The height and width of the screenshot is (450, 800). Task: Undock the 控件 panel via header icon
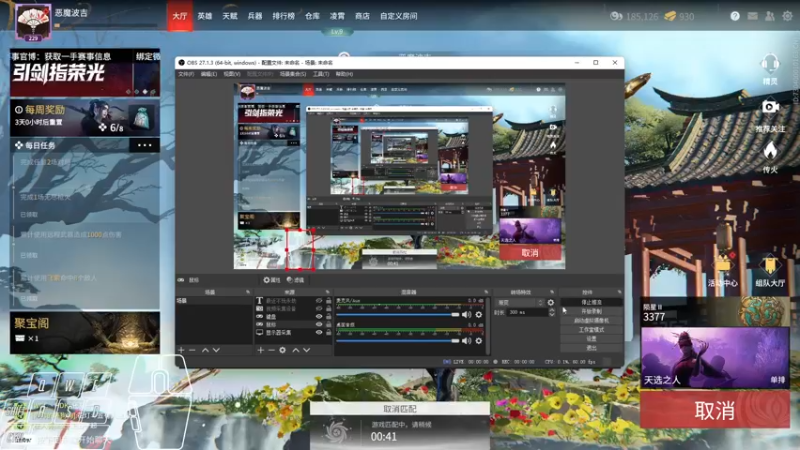tap(619, 292)
